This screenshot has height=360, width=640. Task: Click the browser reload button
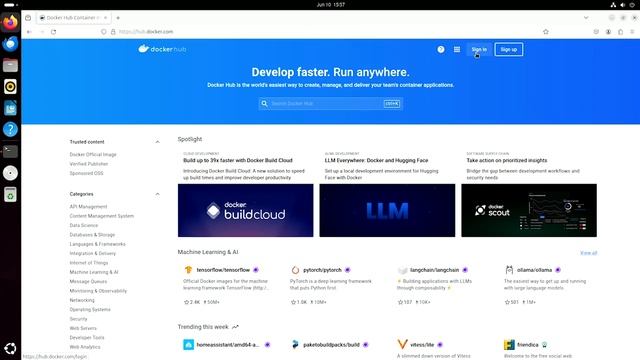(x=53, y=32)
